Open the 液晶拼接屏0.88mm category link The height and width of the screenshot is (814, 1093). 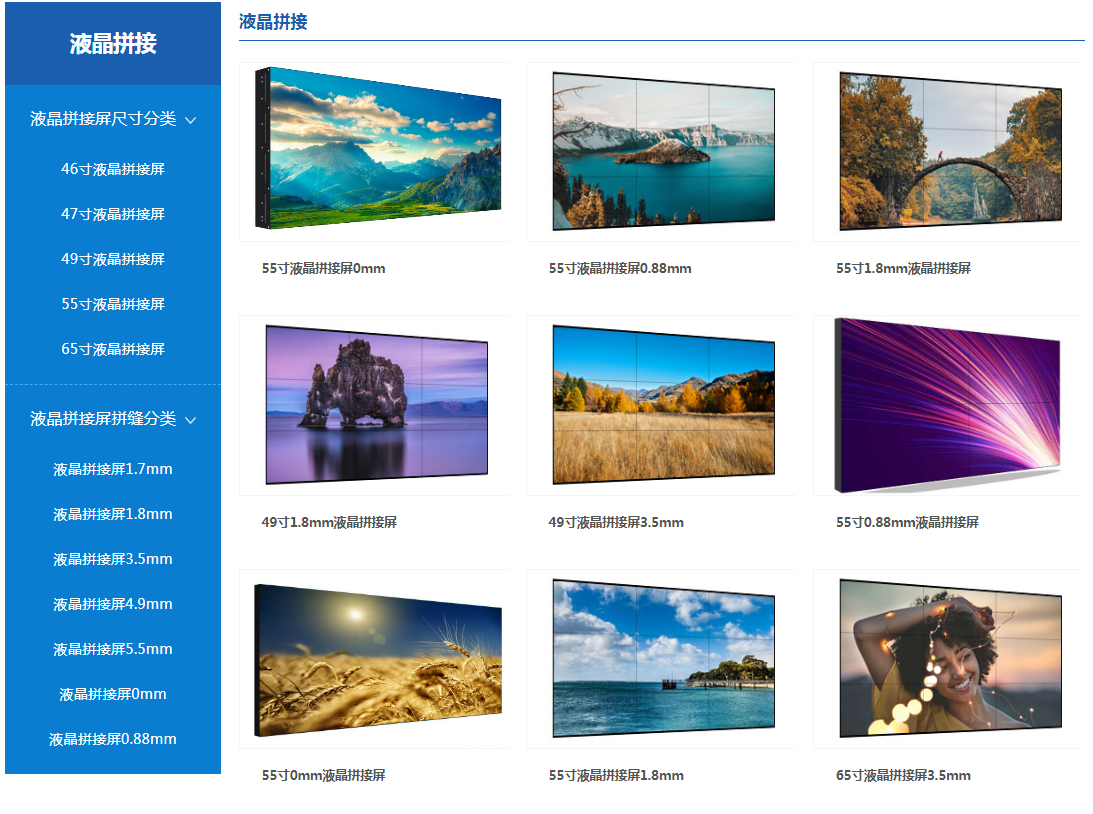[113, 739]
